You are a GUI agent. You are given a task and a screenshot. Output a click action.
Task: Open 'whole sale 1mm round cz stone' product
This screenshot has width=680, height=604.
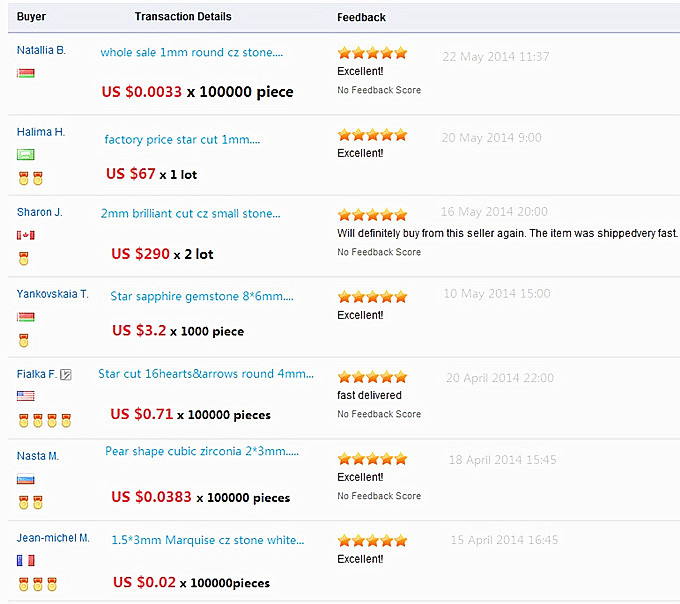192,52
